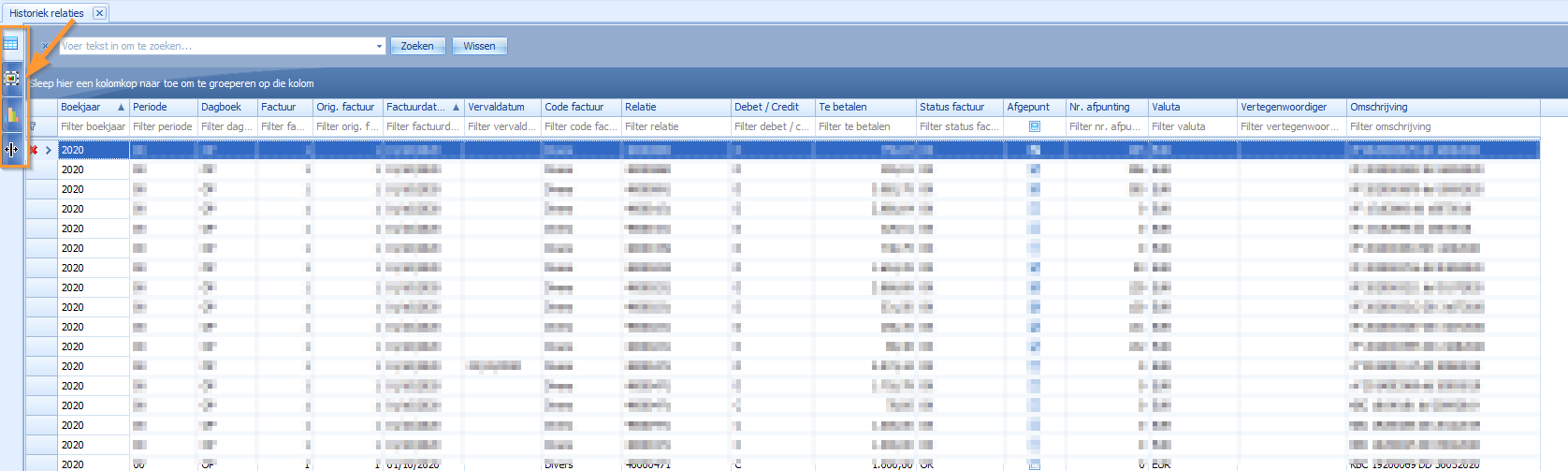Click the filter funnel icon in filter row
The width and height of the screenshot is (1568, 471).
coord(33,126)
